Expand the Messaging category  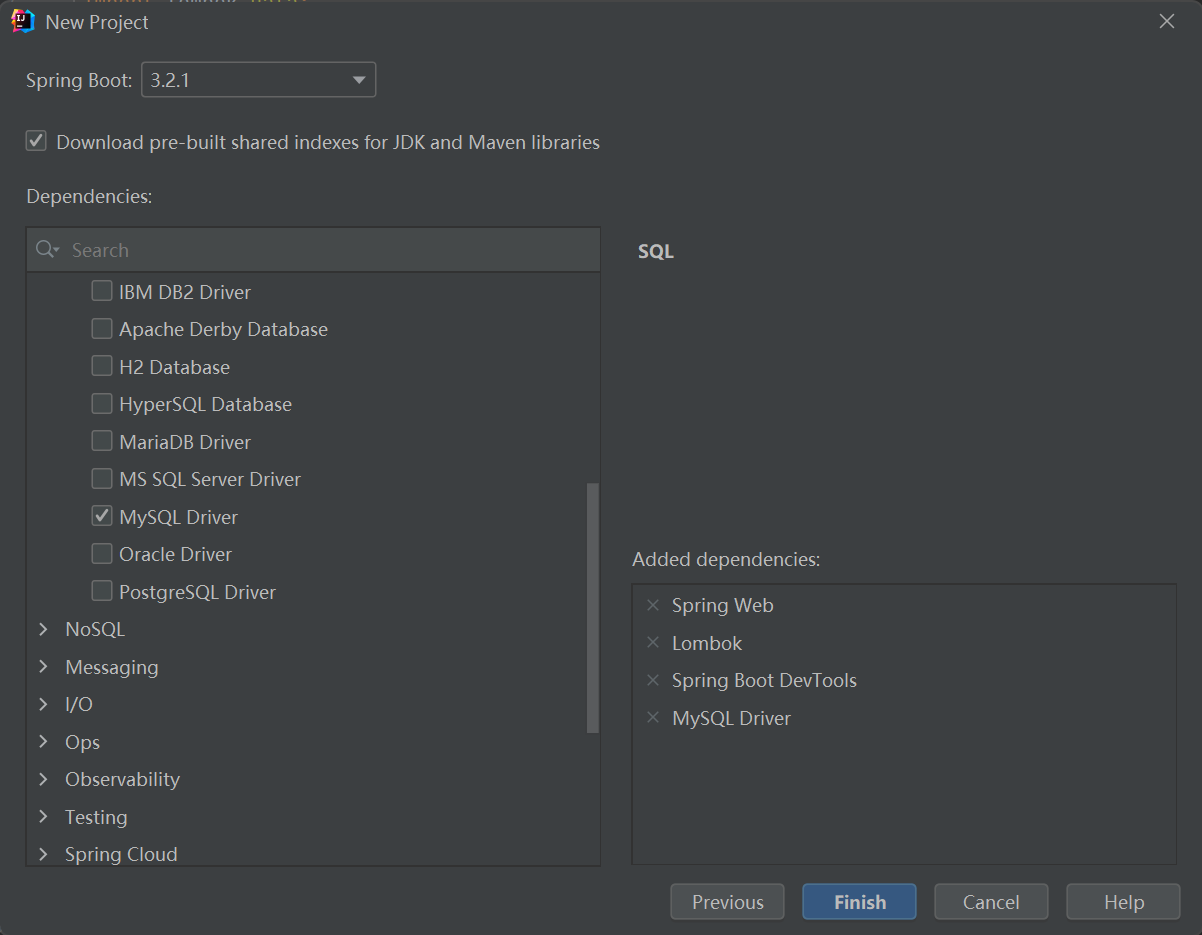[x=43, y=667]
